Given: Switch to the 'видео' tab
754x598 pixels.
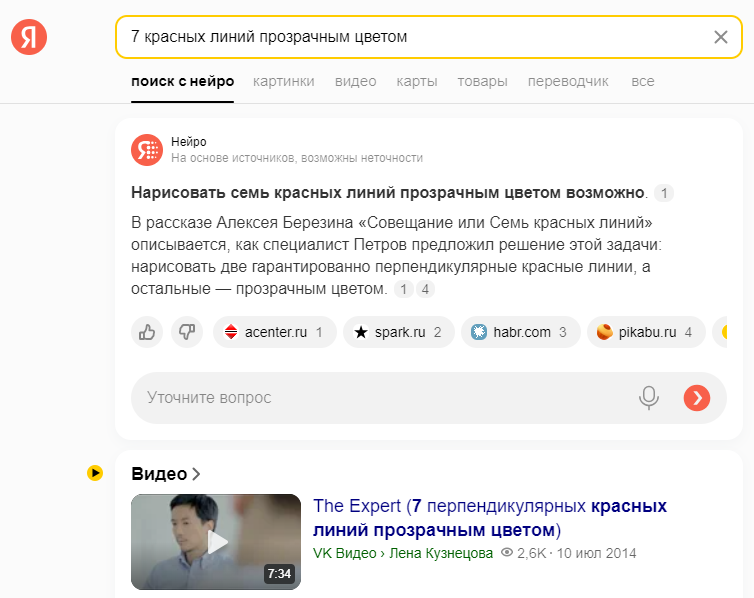Looking at the screenshot, I should [355, 81].
